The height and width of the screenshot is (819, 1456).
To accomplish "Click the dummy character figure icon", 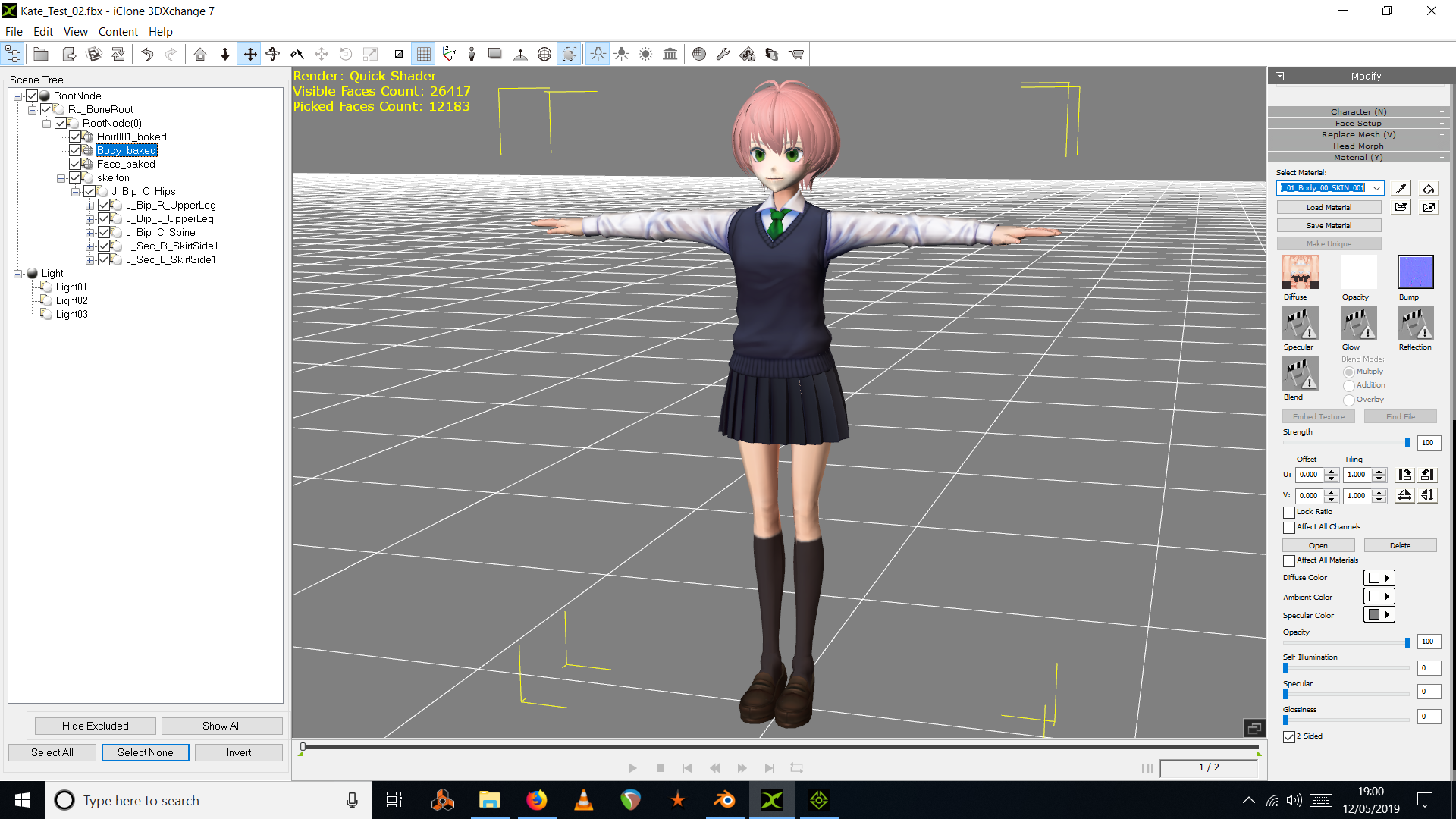I will point(472,54).
